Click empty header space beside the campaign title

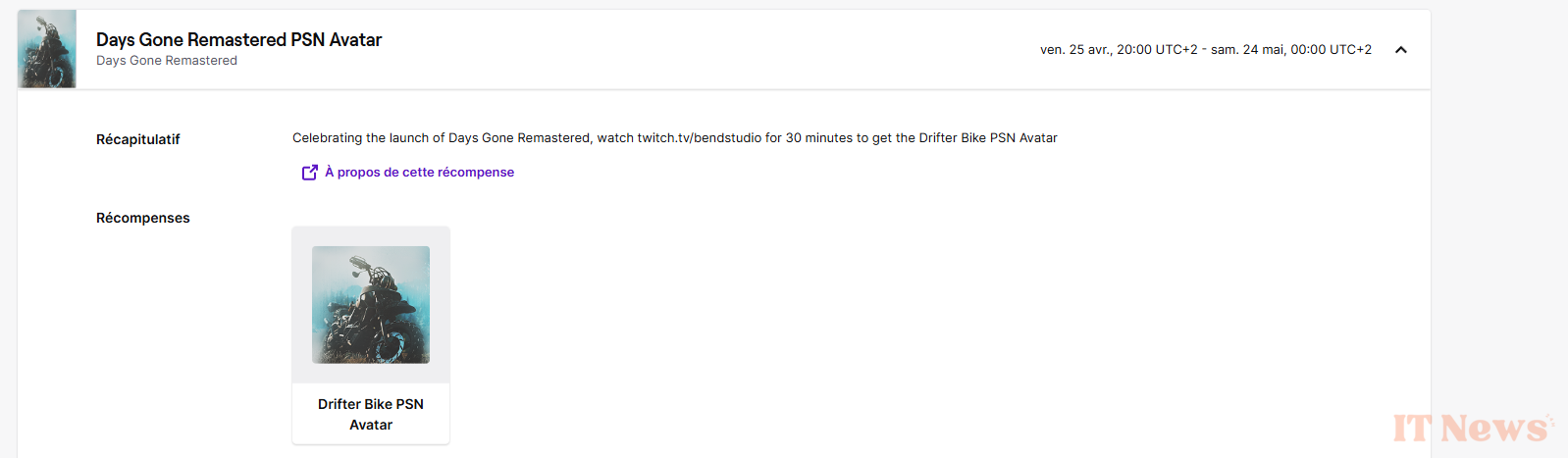pyautogui.click(x=706, y=49)
